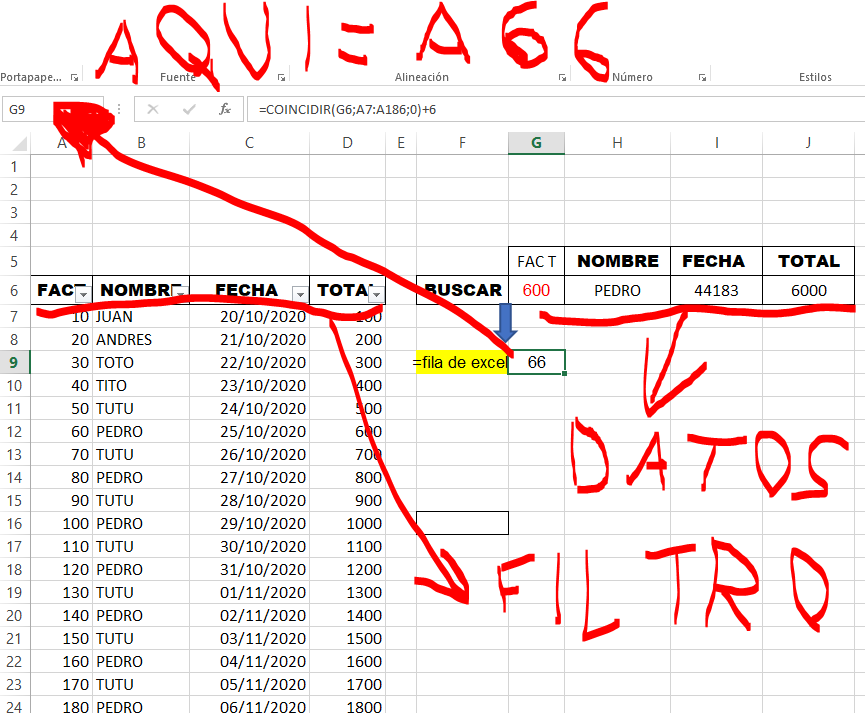
Task: Click cell G9 showing 66
Action: point(536,362)
